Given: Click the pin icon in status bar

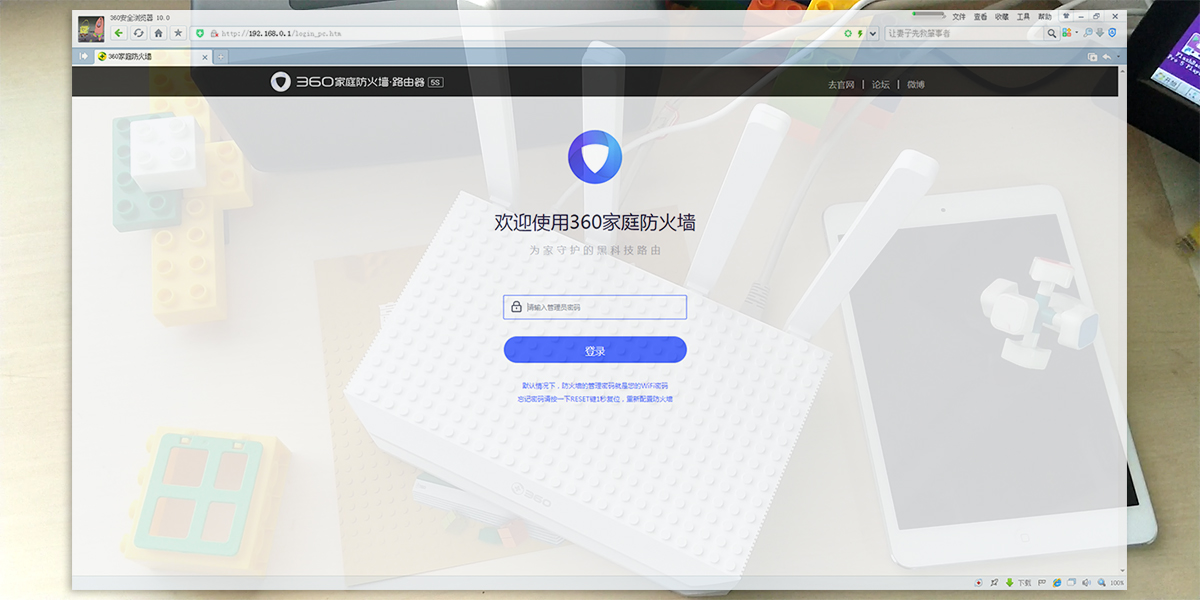Looking at the screenshot, I should 994,582.
